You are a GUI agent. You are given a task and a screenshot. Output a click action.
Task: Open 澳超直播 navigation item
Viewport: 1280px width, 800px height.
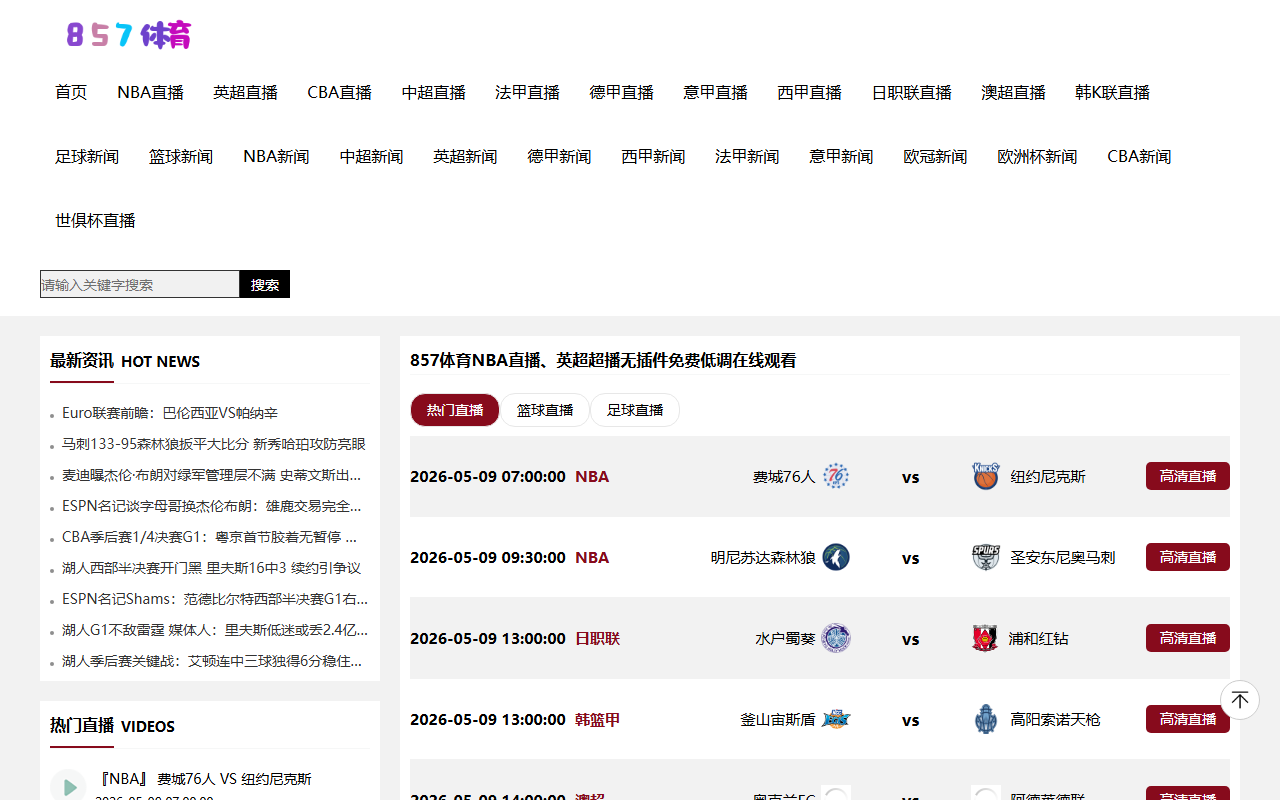point(1014,92)
